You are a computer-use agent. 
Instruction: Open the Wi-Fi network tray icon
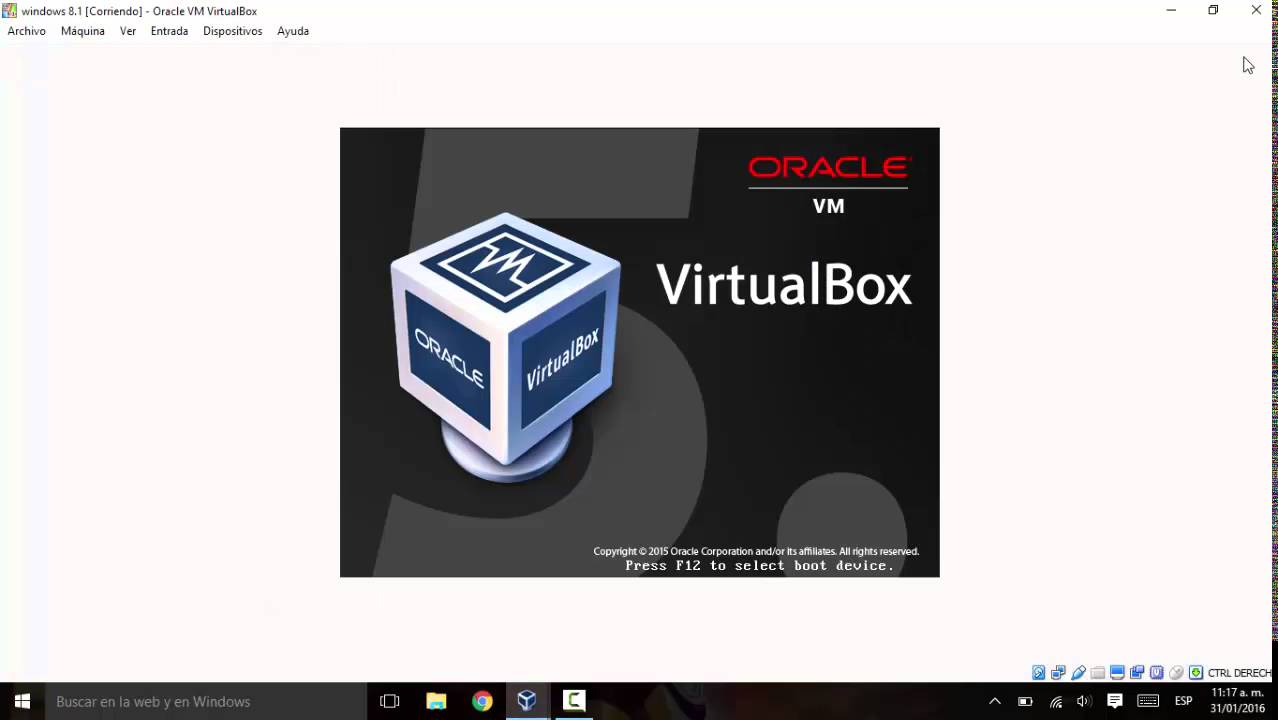pos(1056,701)
